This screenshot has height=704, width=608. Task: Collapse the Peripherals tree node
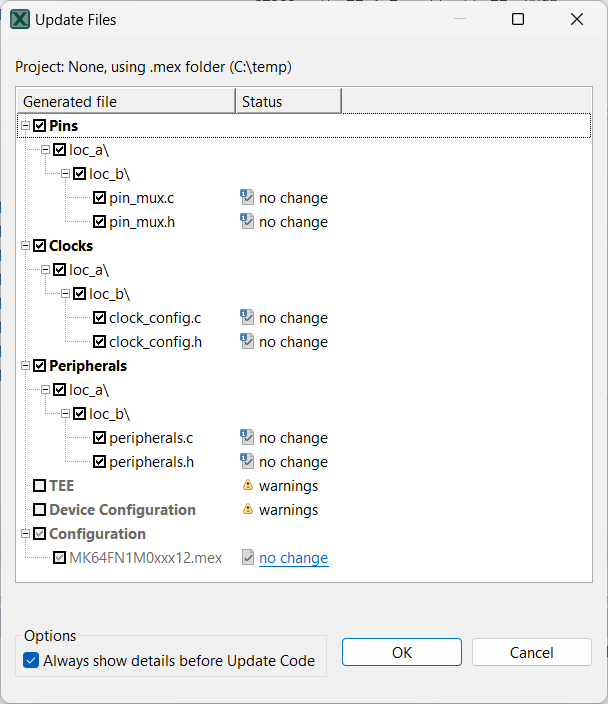[x=26, y=366]
